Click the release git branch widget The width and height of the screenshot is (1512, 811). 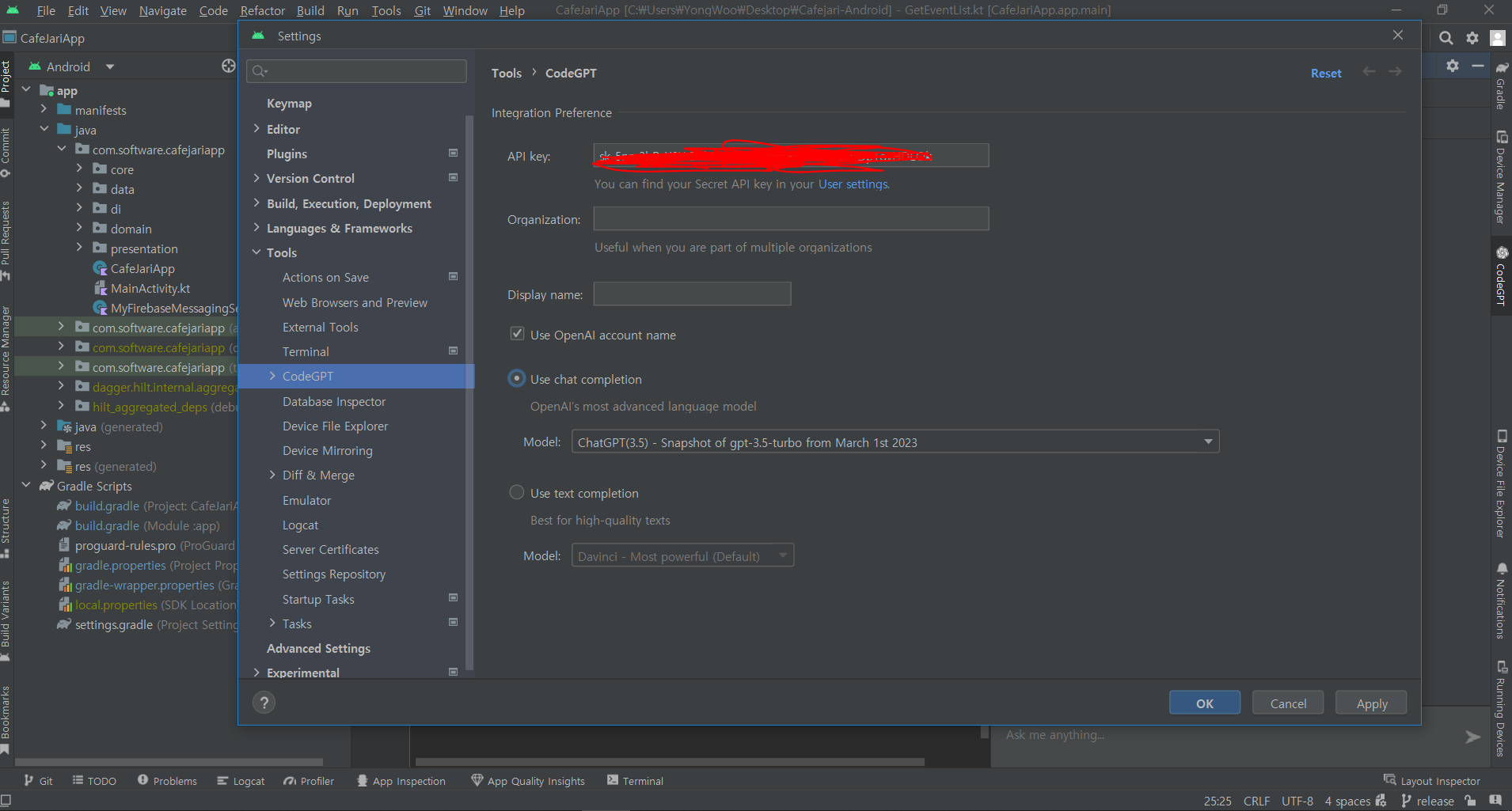(x=1427, y=801)
